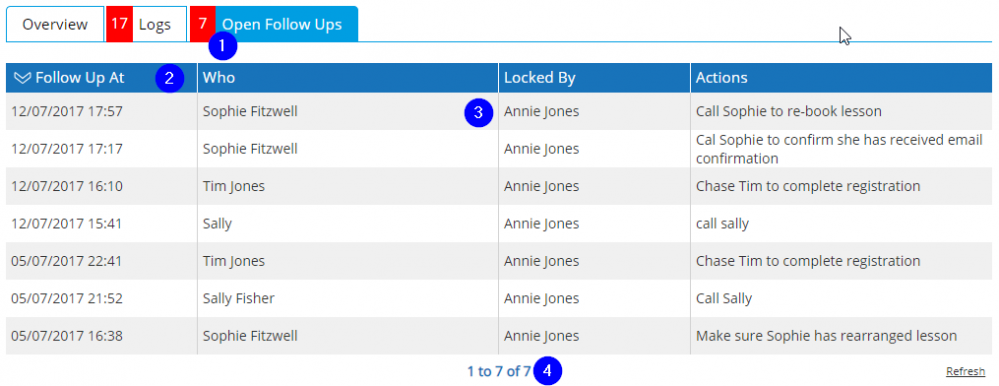
Task: Refresh the follow ups list
Action: point(966,371)
